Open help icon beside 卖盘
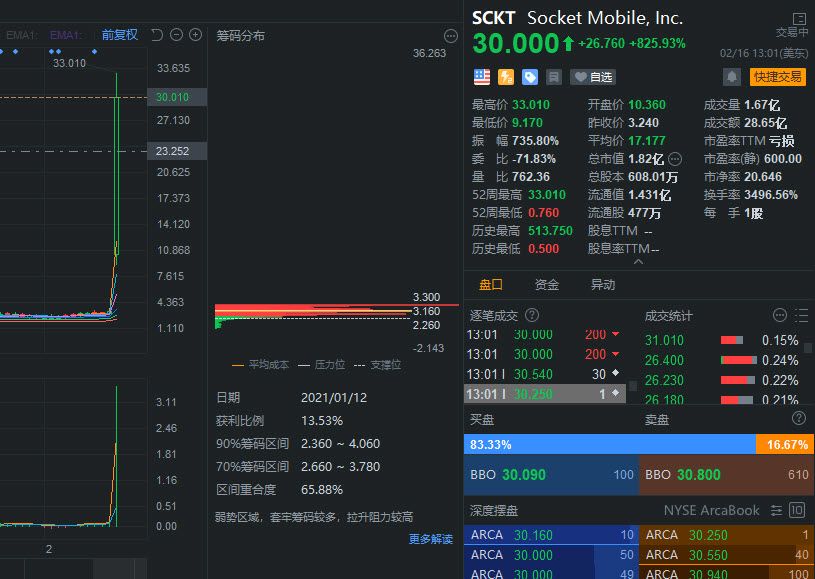This screenshot has width=815, height=579. tap(798, 418)
